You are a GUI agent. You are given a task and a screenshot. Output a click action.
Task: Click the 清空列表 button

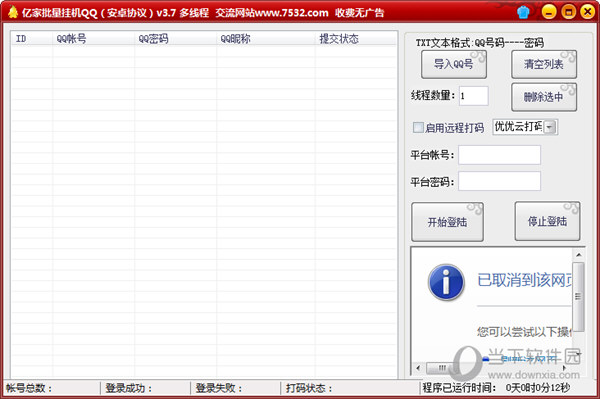pos(544,64)
